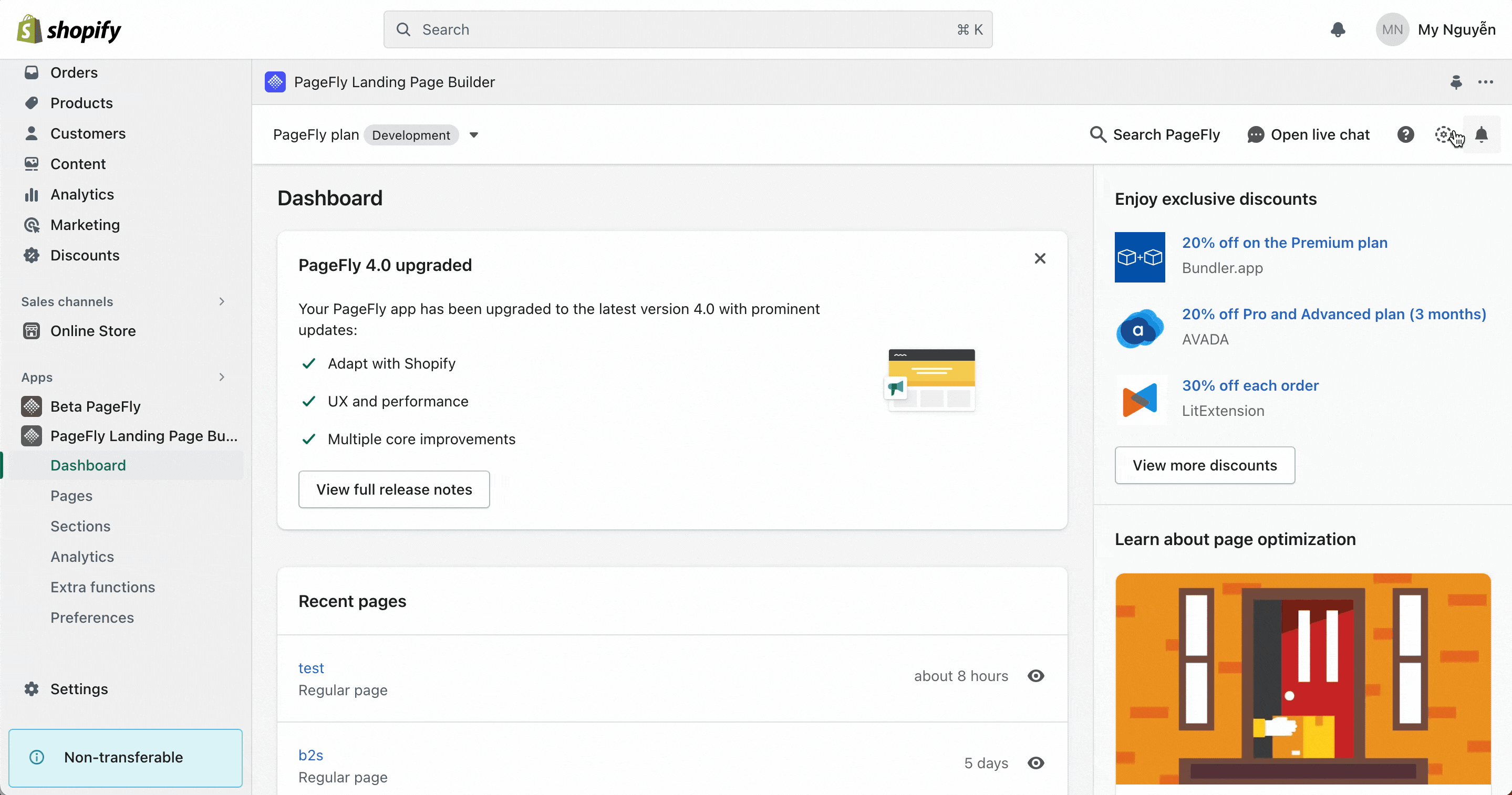This screenshot has height=795, width=1512.
Task: Click the PageFly app logo in header
Action: (x=275, y=82)
